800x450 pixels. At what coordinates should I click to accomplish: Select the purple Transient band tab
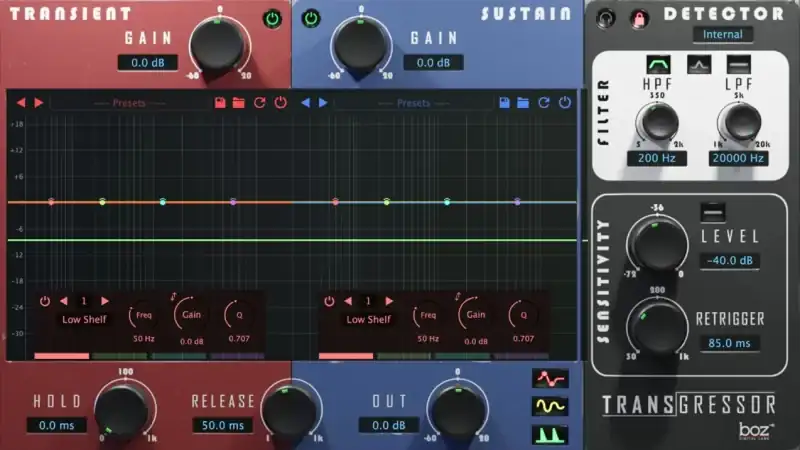(237, 356)
